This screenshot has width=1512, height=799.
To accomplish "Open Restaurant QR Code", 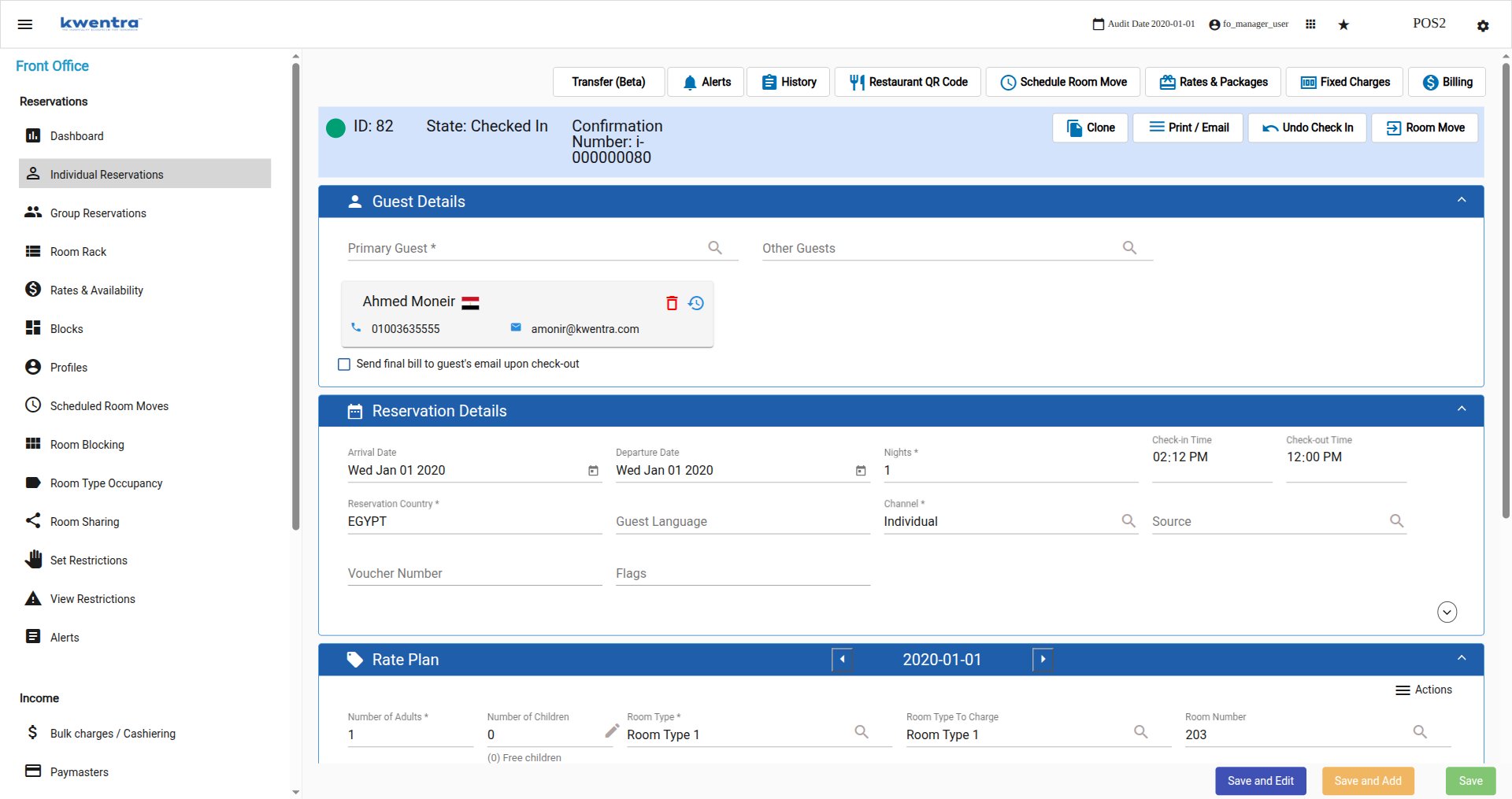I will pos(908,82).
